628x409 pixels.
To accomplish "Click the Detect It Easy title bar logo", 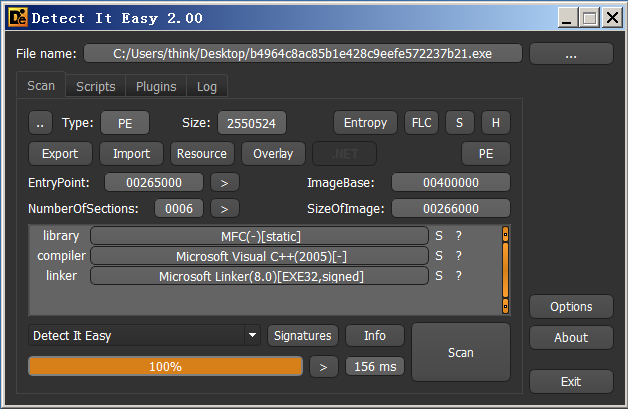I will 18,18.
